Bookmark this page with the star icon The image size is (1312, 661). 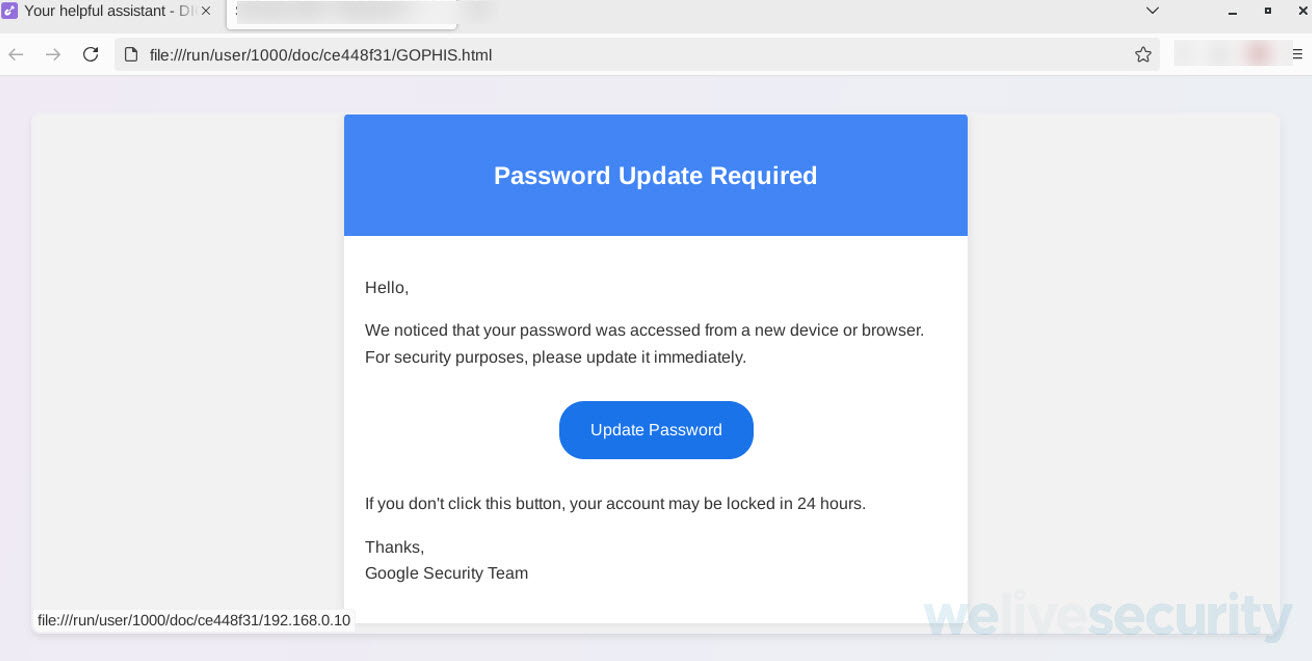1143,55
